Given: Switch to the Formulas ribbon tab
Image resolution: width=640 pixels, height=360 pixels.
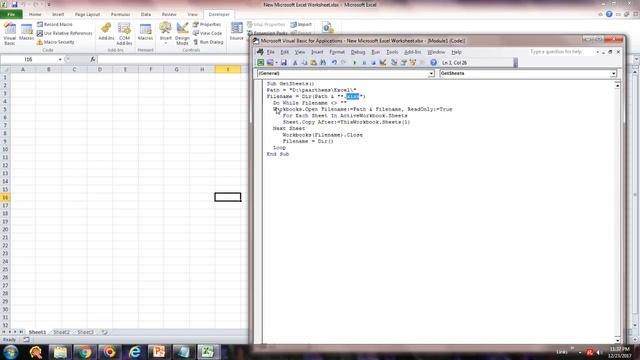Looking at the screenshot, I should pyautogui.click(x=120, y=14).
